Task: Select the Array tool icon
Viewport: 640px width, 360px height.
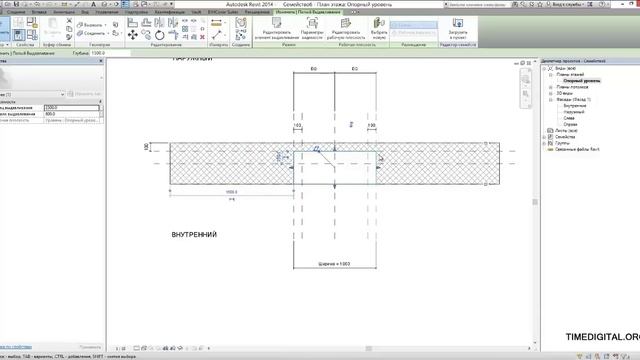Action: pyautogui.click(x=185, y=29)
